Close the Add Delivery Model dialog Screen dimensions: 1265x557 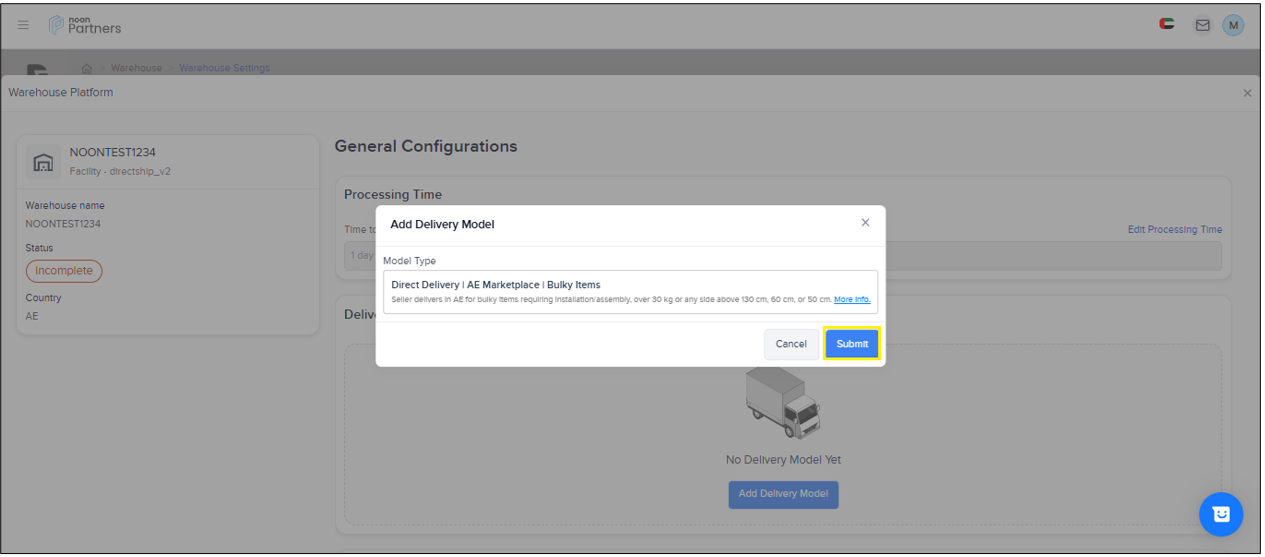pyautogui.click(x=865, y=223)
